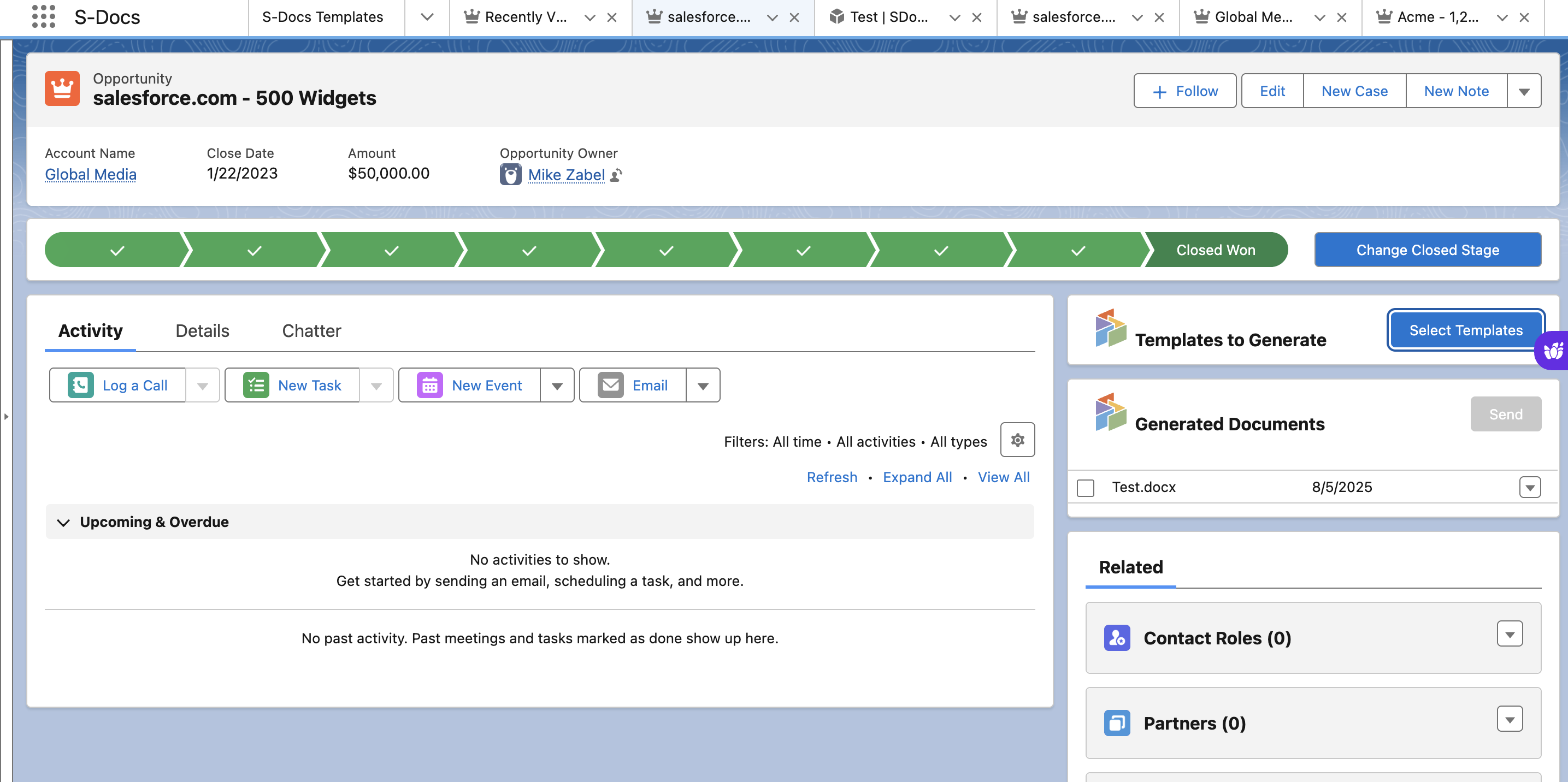1568x782 pixels.
Task: Click the New Event calendar icon
Action: (x=430, y=385)
